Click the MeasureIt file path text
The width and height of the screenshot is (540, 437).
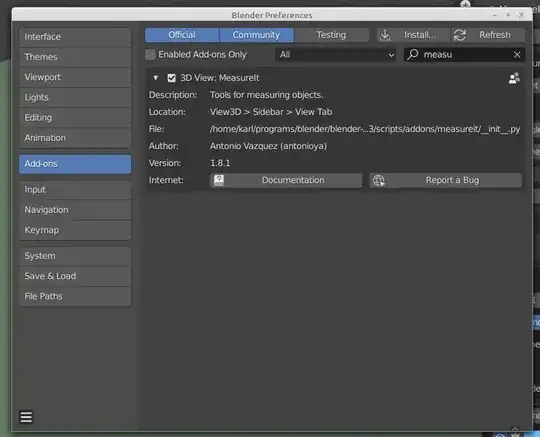tap(365, 129)
